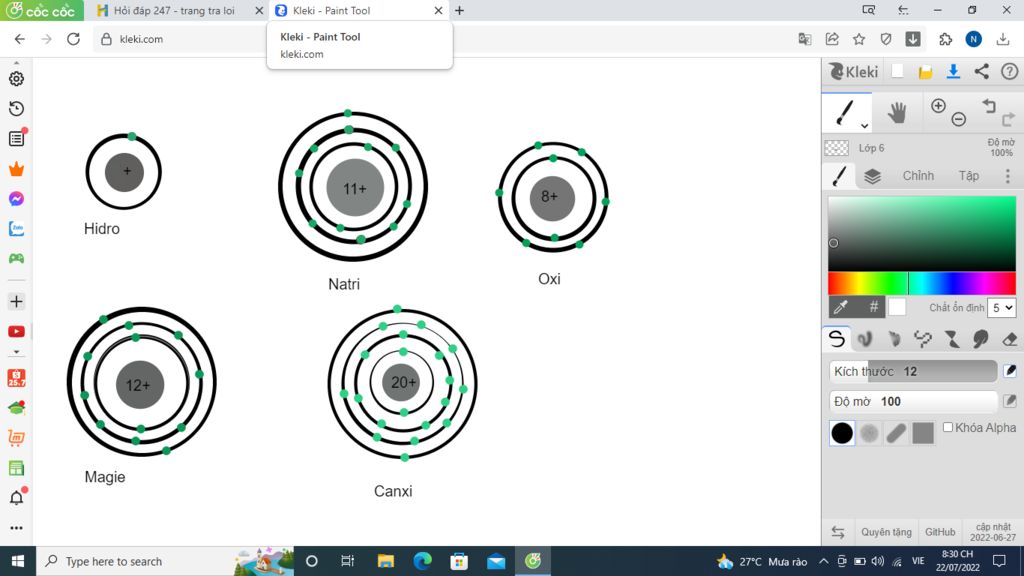Reload the kleki.com page
Image resolution: width=1024 pixels, height=576 pixels.
click(x=73, y=39)
